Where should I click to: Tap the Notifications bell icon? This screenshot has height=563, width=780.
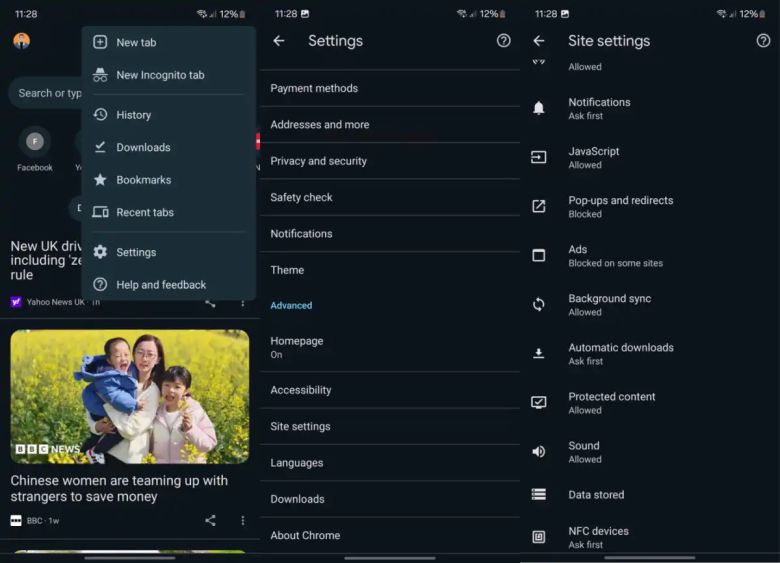click(539, 108)
